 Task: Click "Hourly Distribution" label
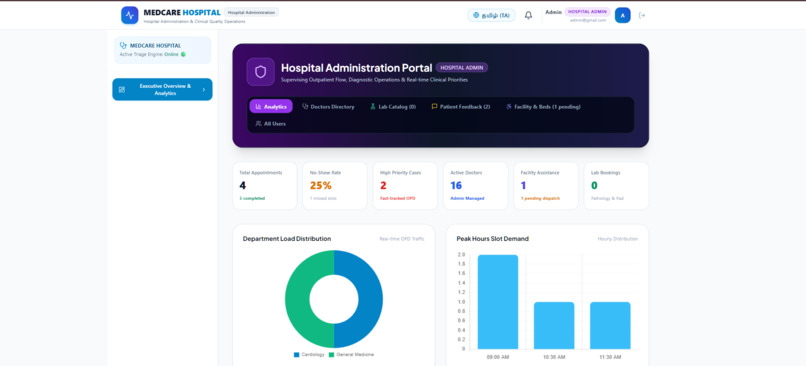click(618, 239)
